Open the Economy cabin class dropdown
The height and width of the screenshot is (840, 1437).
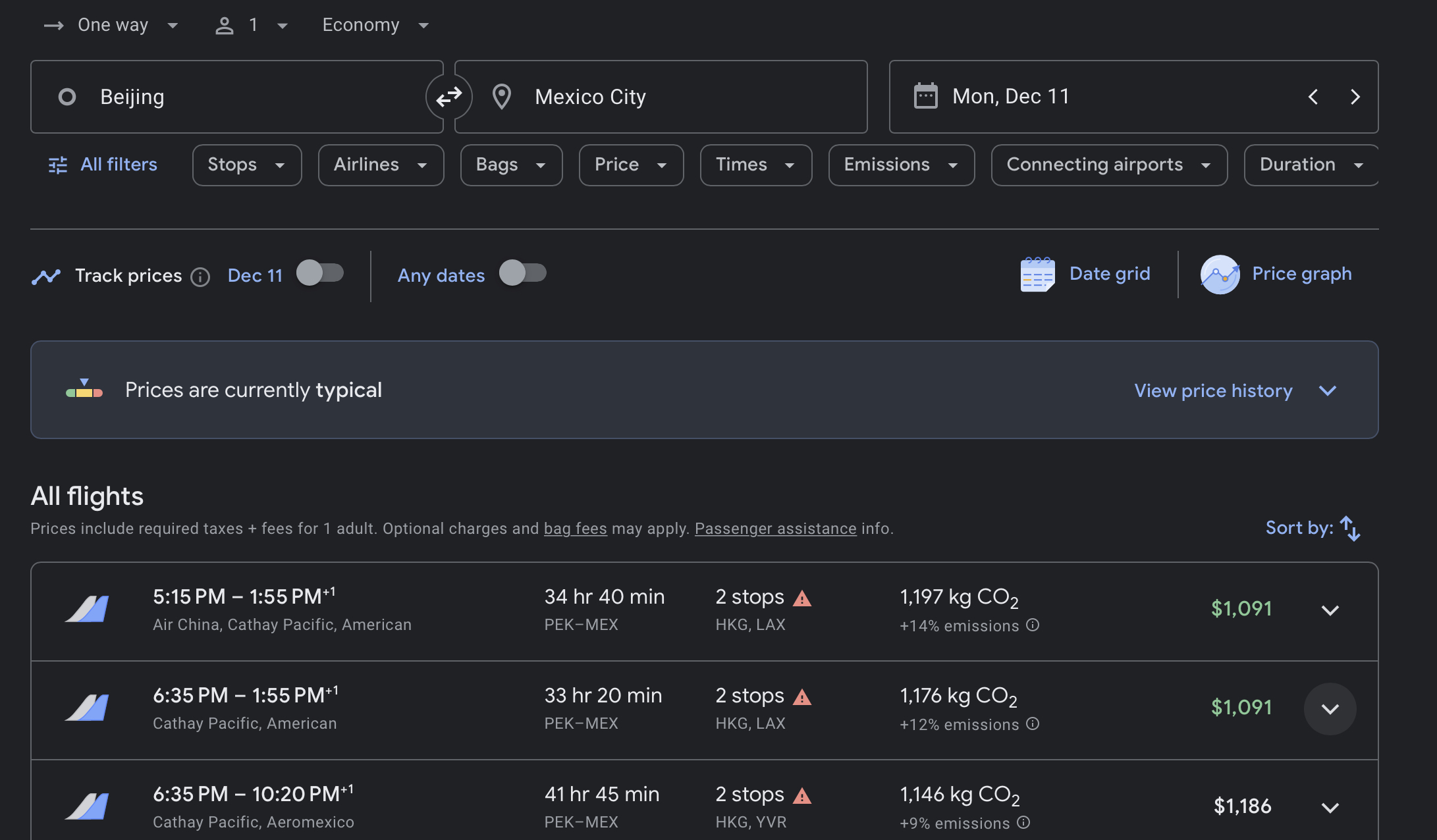tap(375, 25)
